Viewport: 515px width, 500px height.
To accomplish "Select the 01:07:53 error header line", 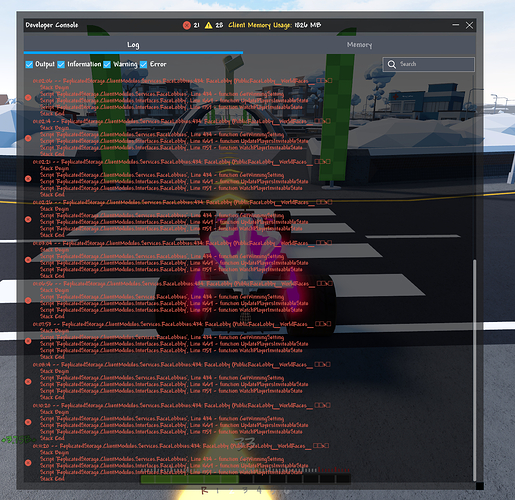I will [x=182, y=324].
